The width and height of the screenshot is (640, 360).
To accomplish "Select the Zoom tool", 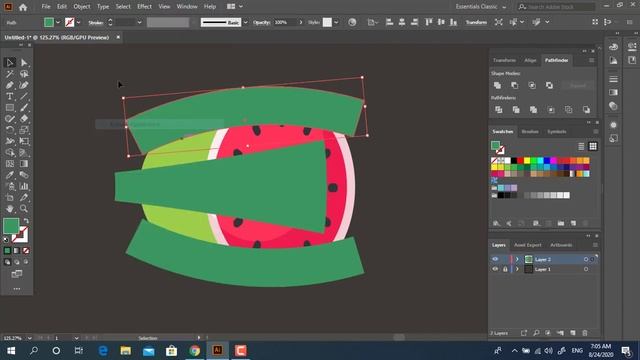I will point(24,209).
